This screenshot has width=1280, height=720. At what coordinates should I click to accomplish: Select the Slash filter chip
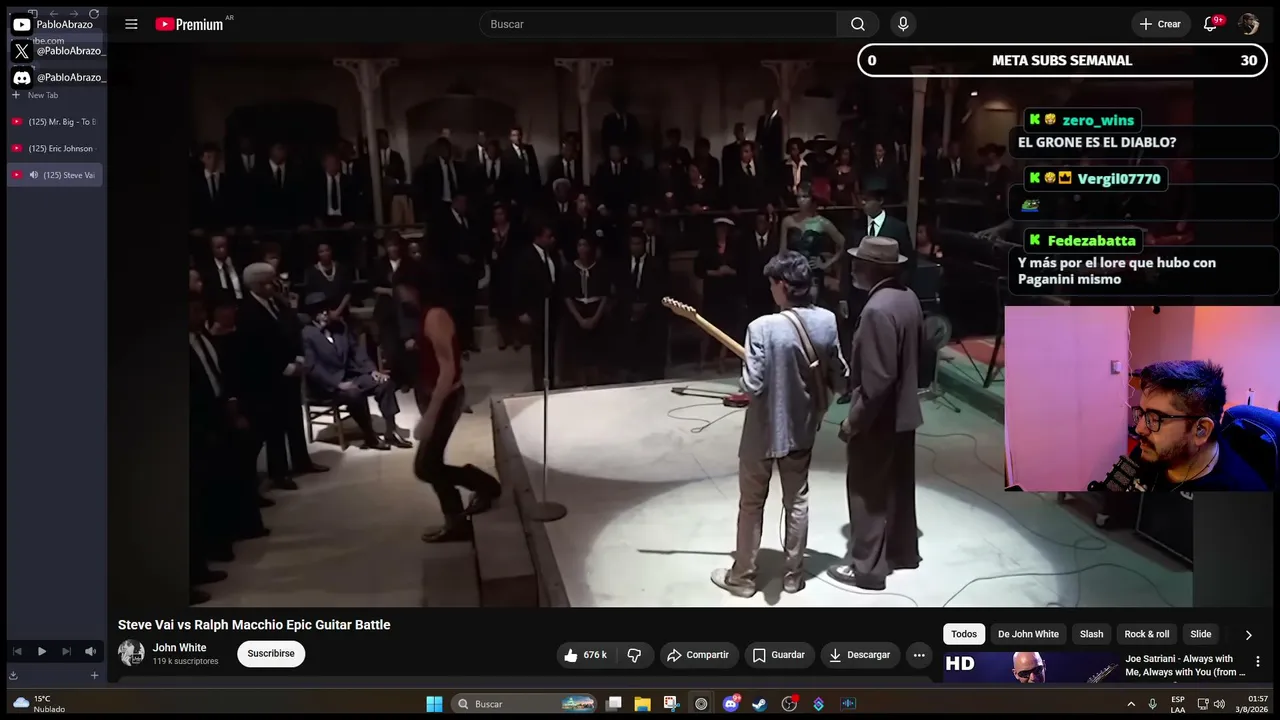[1092, 634]
